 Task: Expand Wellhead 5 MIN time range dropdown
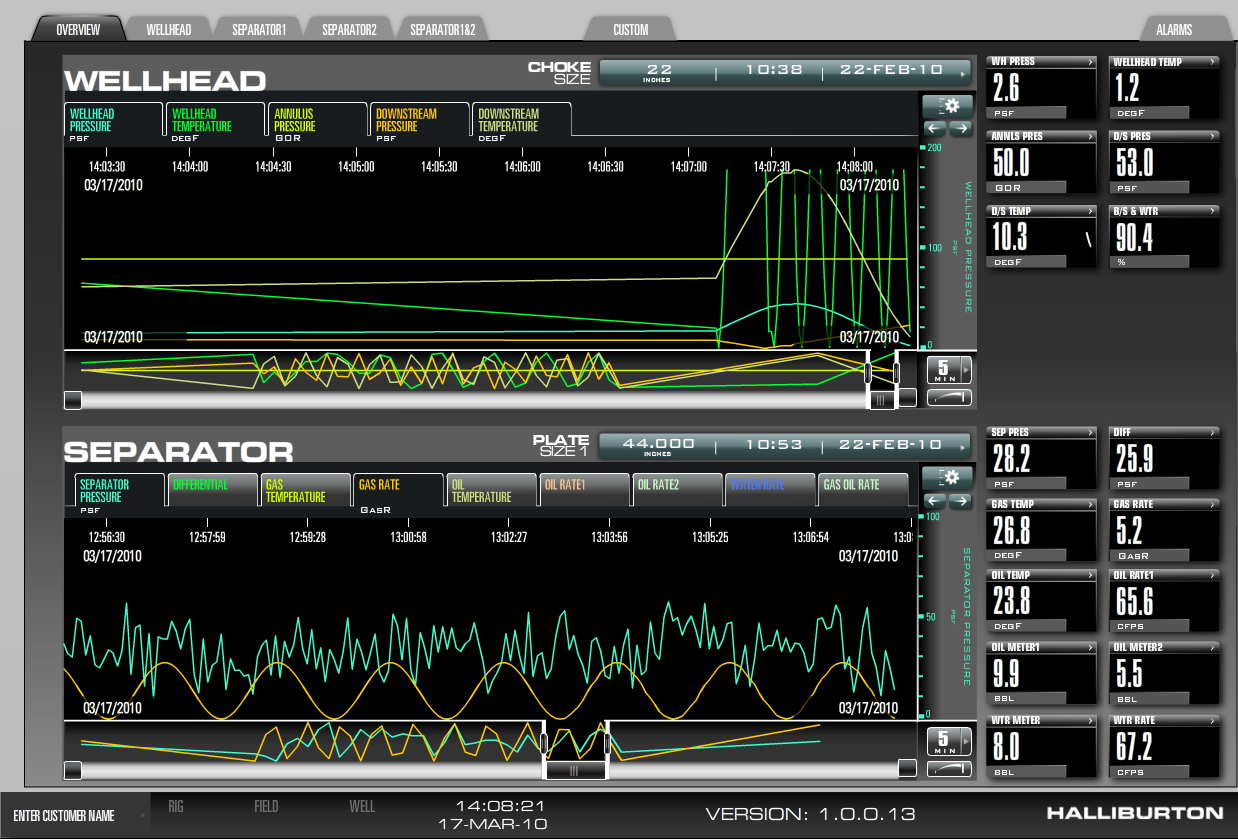click(x=949, y=370)
